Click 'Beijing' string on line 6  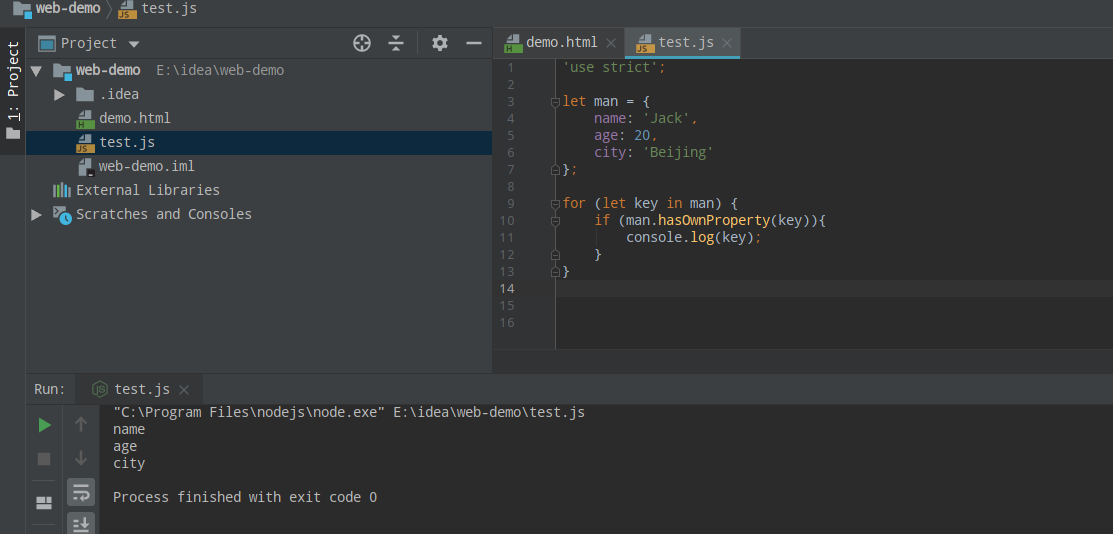pos(678,153)
